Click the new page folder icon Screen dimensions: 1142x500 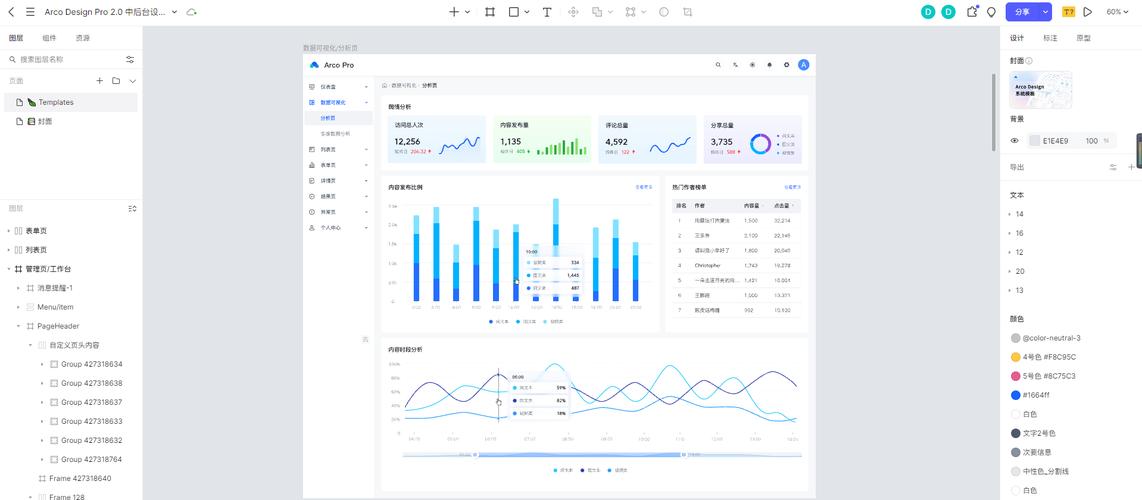click(x=116, y=81)
